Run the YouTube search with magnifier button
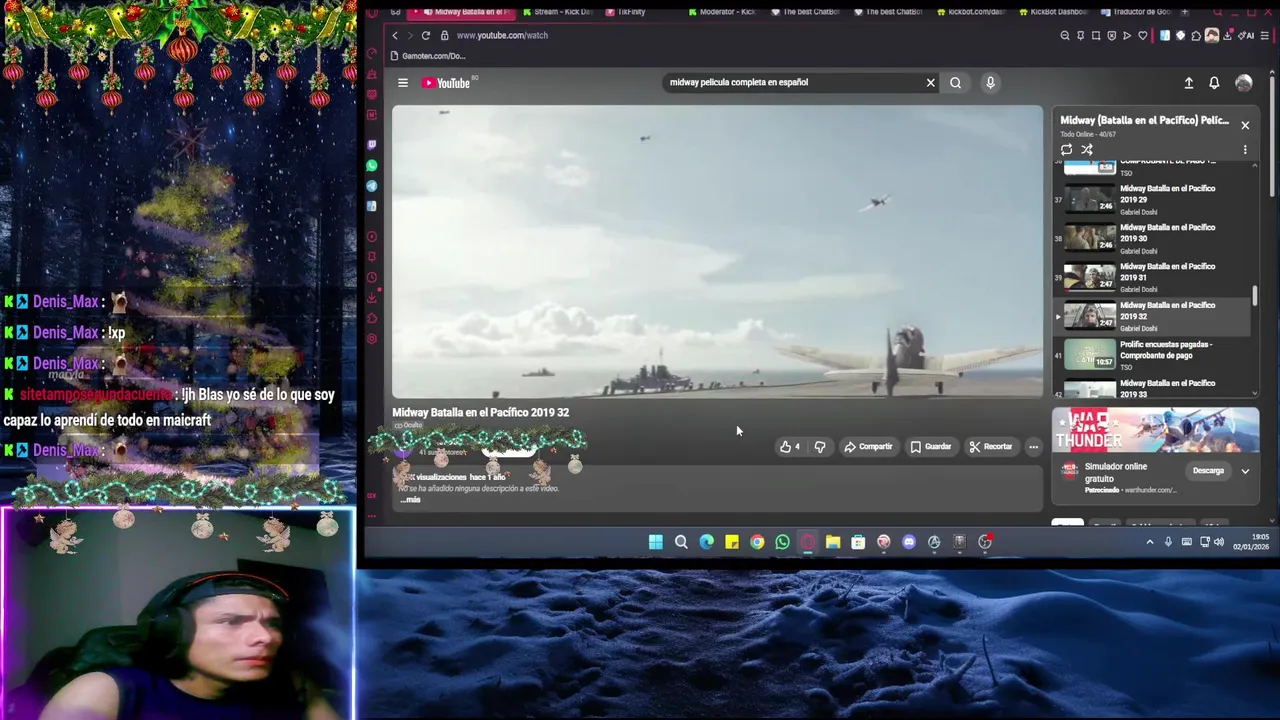Screen dimensions: 1280x720 [955, 83]
